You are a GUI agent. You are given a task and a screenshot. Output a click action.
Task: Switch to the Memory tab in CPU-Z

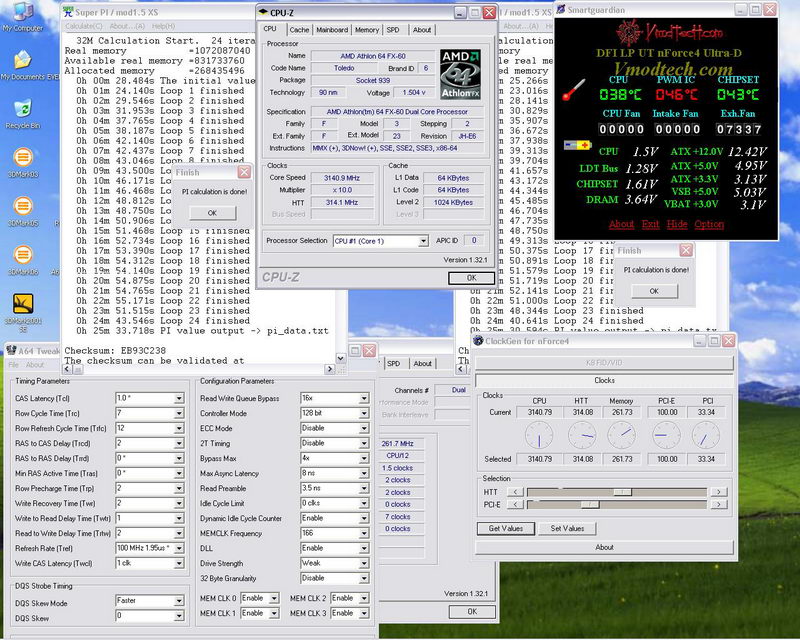click(x=366, y=30)
